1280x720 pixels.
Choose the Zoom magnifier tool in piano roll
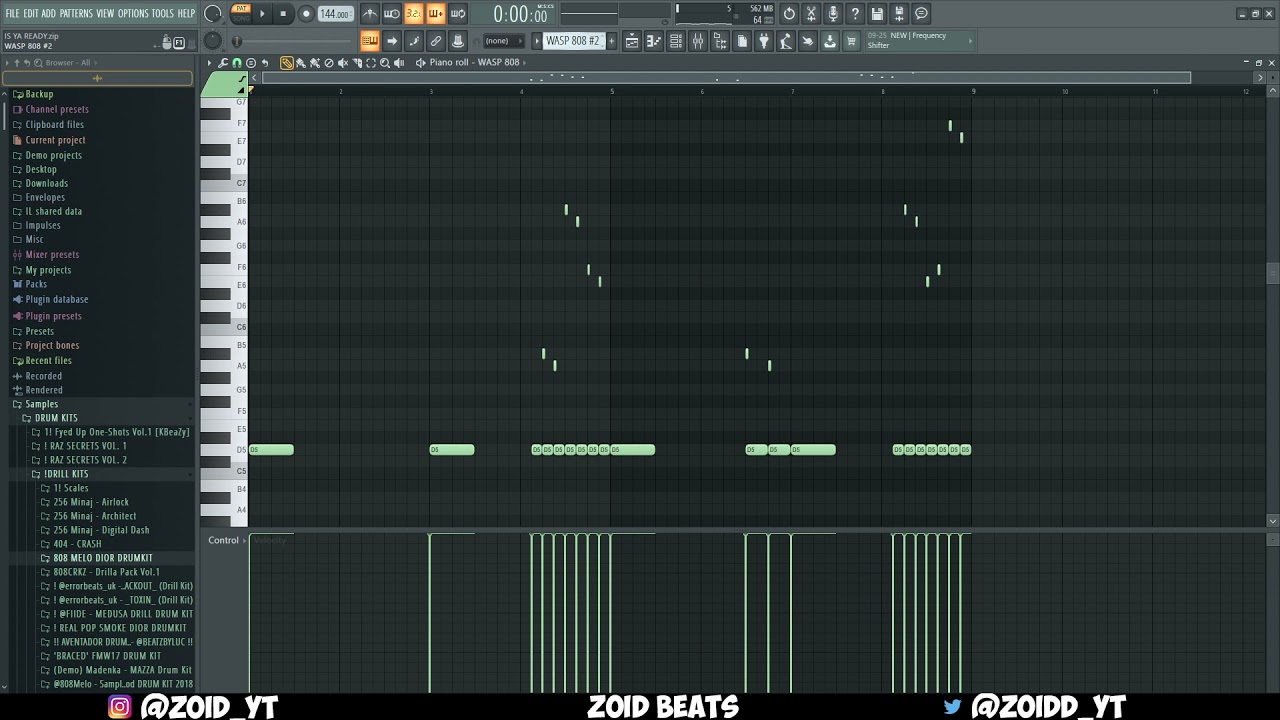385,63
